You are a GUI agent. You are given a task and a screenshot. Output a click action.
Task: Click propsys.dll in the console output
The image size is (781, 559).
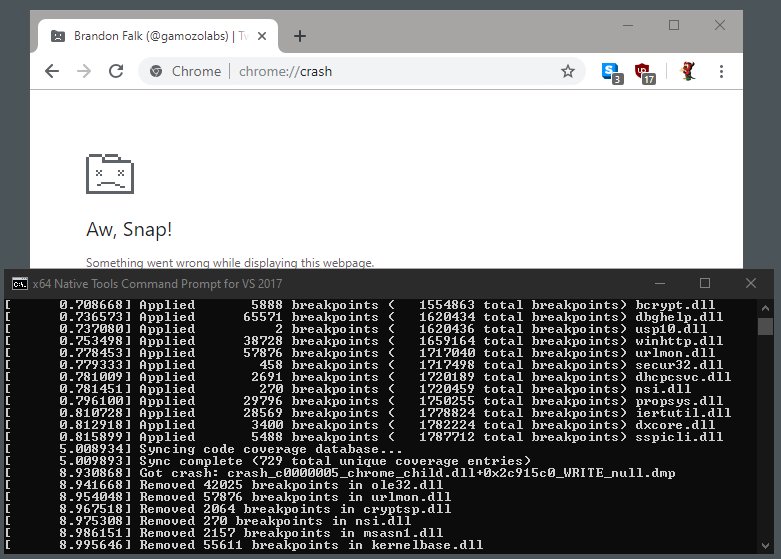(679, 401)
